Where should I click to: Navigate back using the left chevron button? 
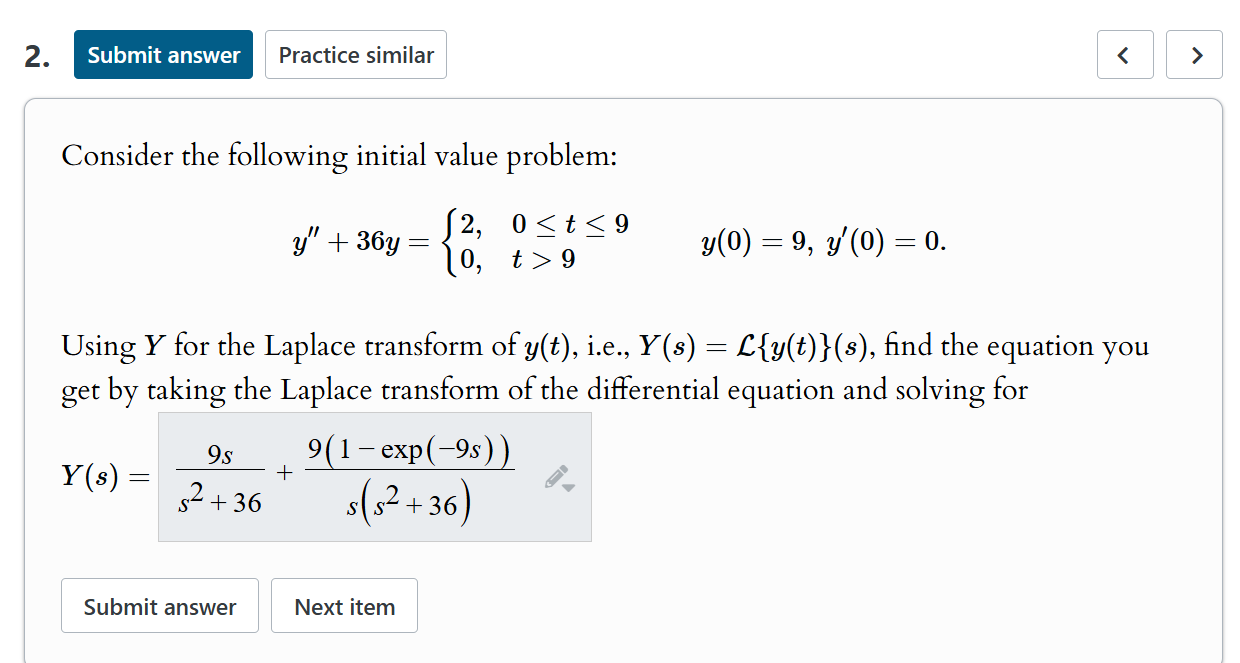pos(1125,54)
